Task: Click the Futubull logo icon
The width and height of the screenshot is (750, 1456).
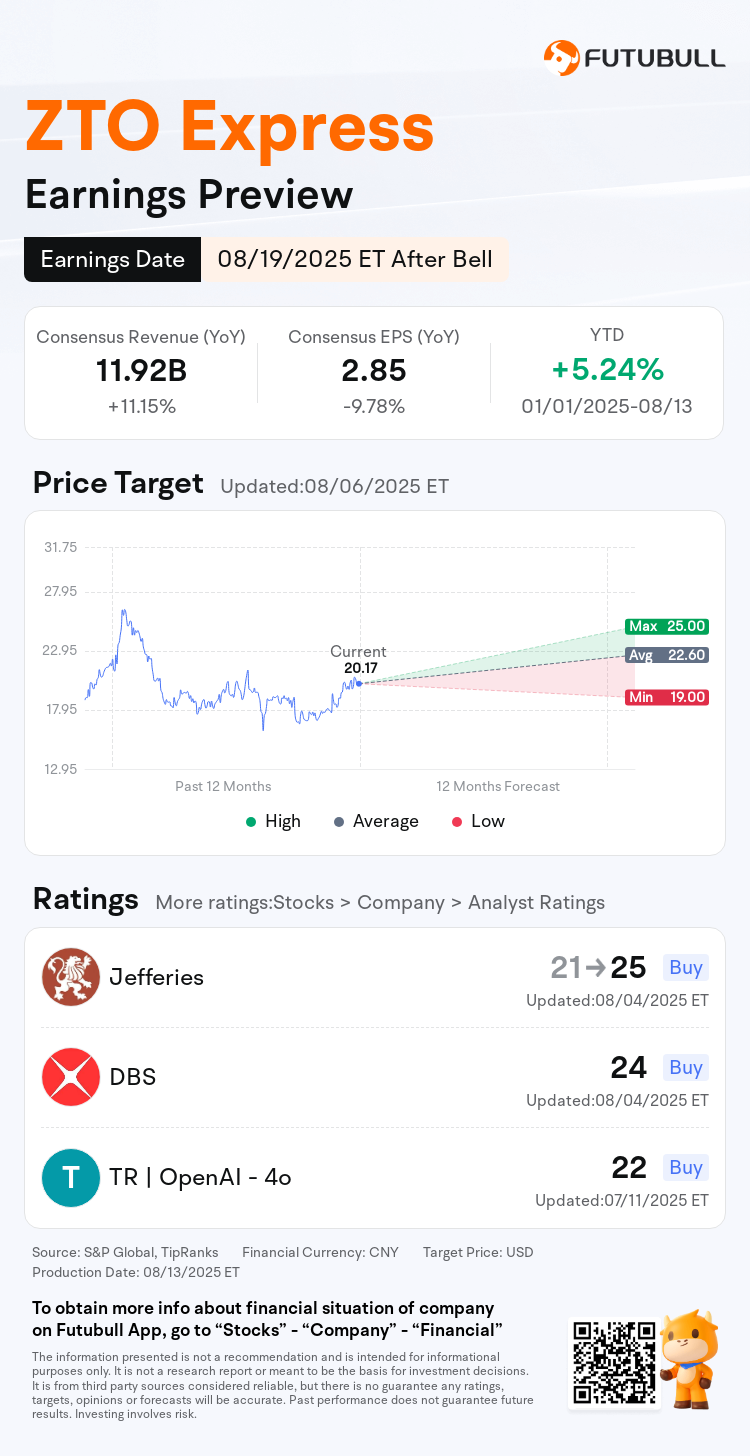Action: point(561,57)
